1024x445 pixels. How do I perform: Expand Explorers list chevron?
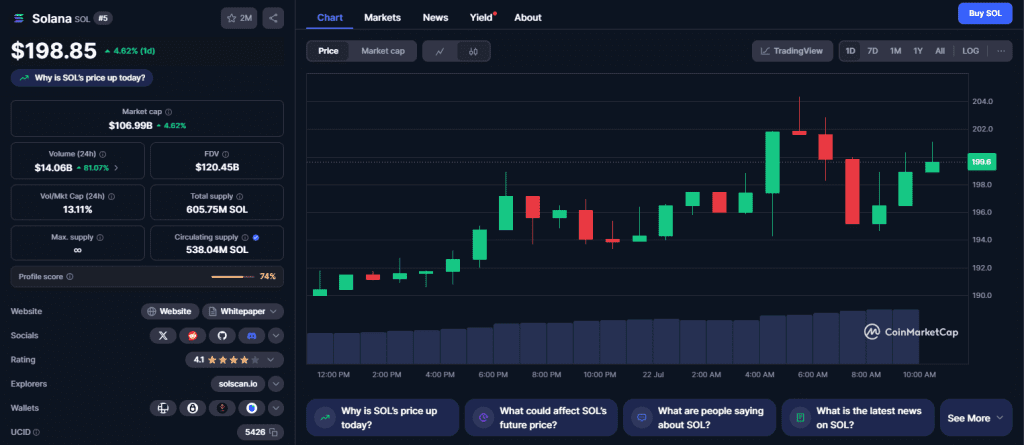[276, 384]
